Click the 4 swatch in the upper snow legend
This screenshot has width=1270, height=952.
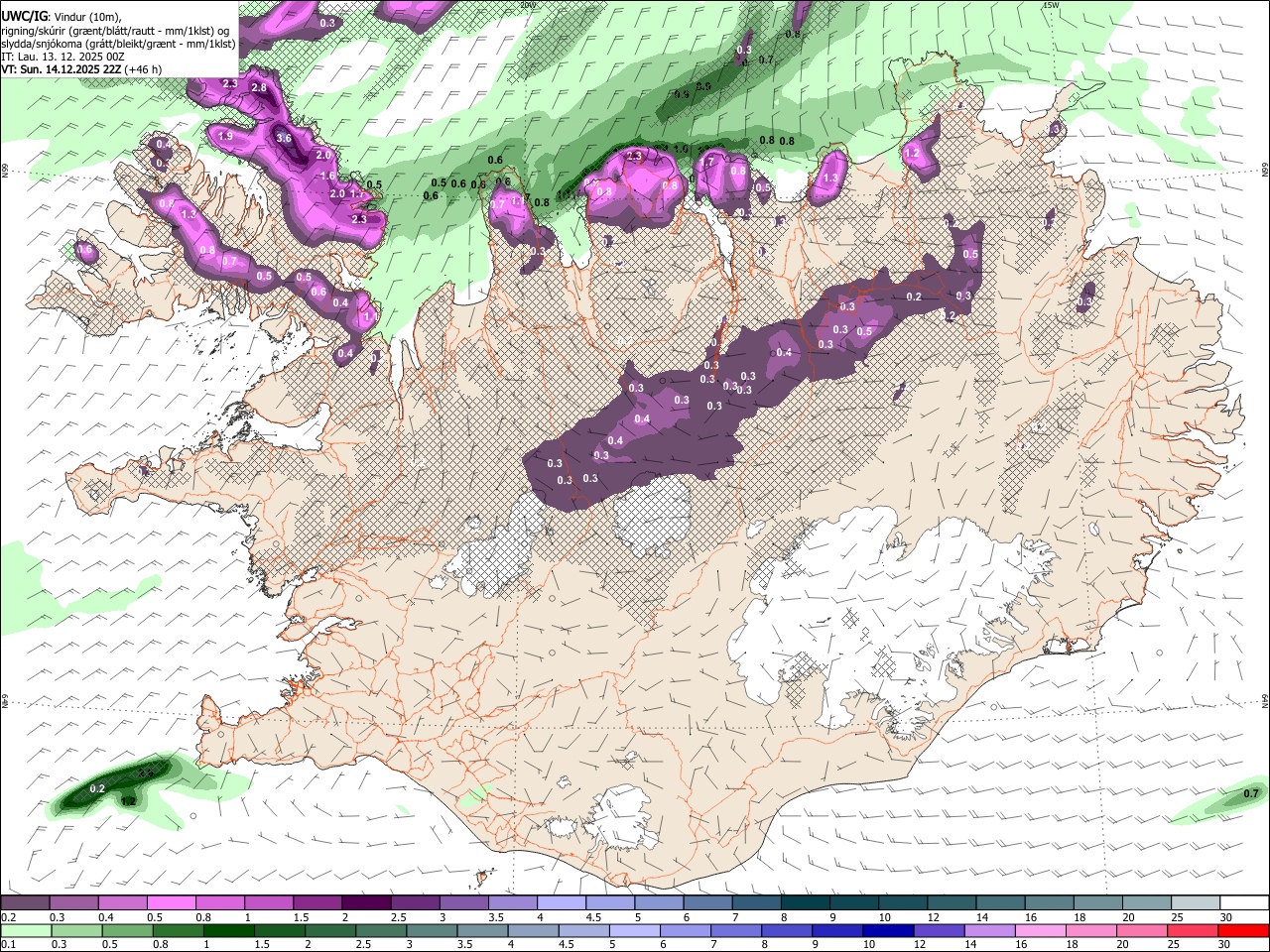(x=561, y=903)
